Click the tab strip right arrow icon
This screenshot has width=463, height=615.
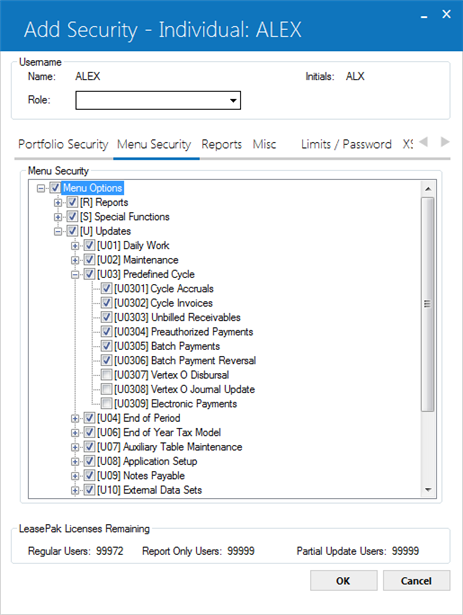coord(445,142)
